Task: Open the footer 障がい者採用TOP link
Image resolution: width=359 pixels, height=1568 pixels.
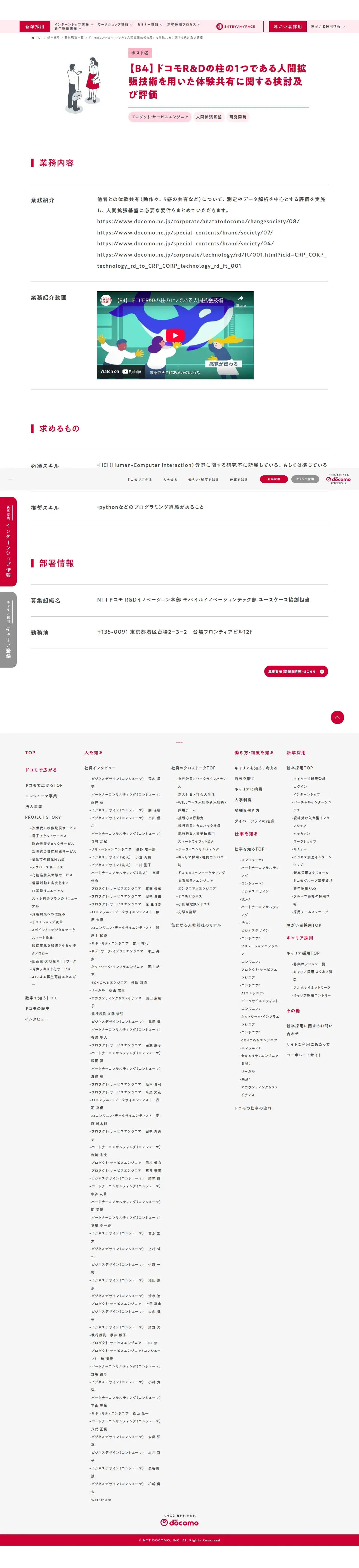Action: point(304,925)
